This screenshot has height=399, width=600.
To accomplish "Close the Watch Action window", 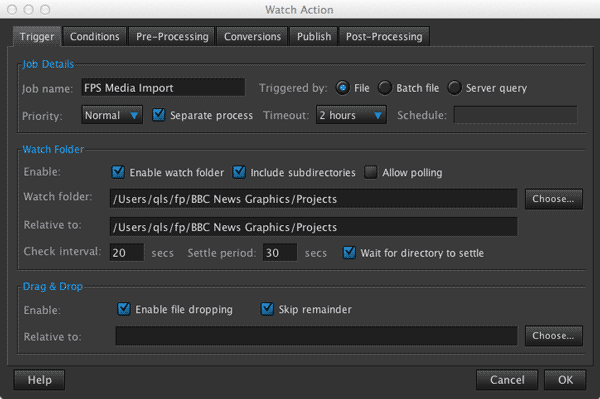I will [x=12, y=9].
